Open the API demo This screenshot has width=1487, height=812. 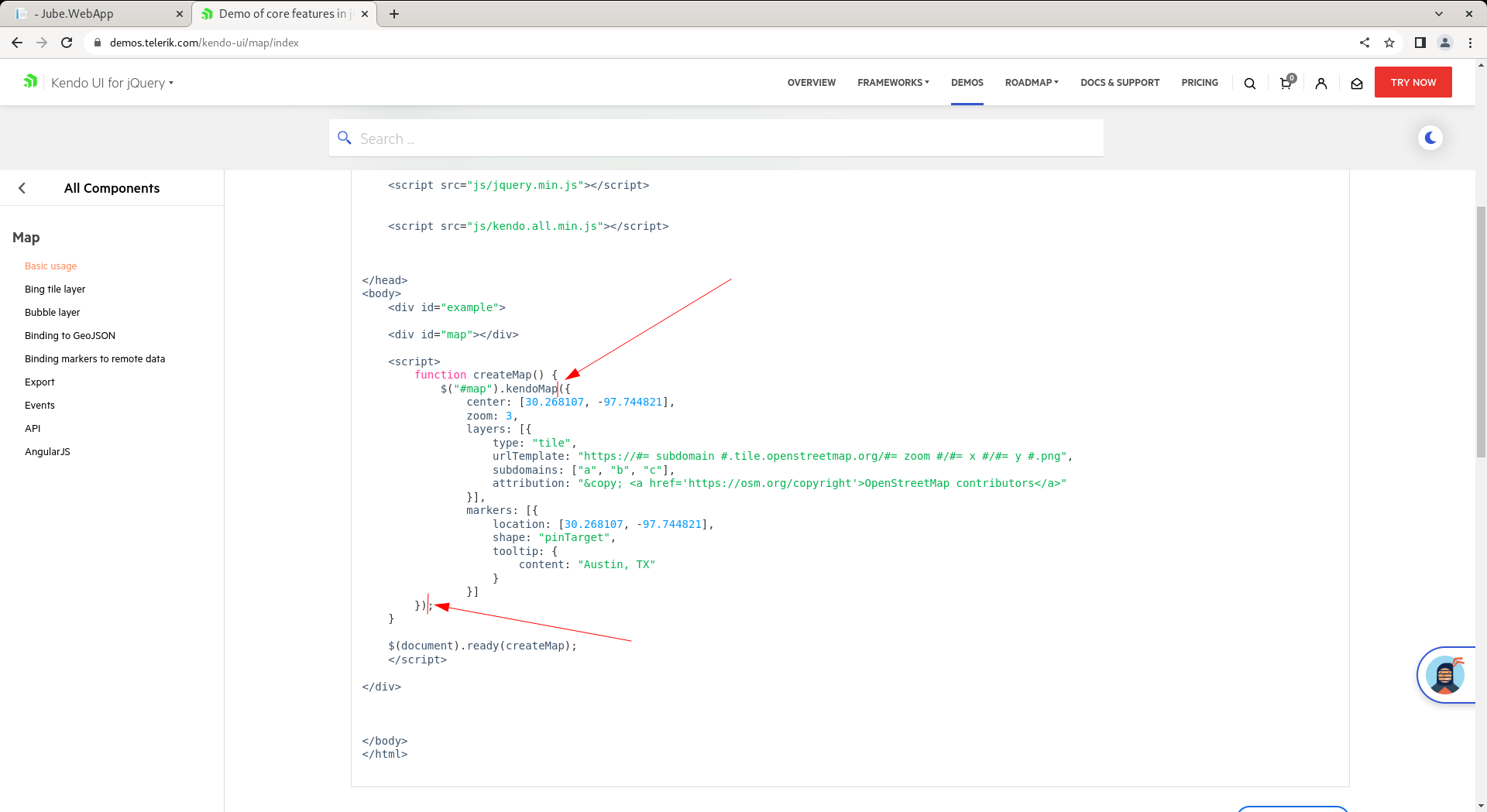coord(33,428)
